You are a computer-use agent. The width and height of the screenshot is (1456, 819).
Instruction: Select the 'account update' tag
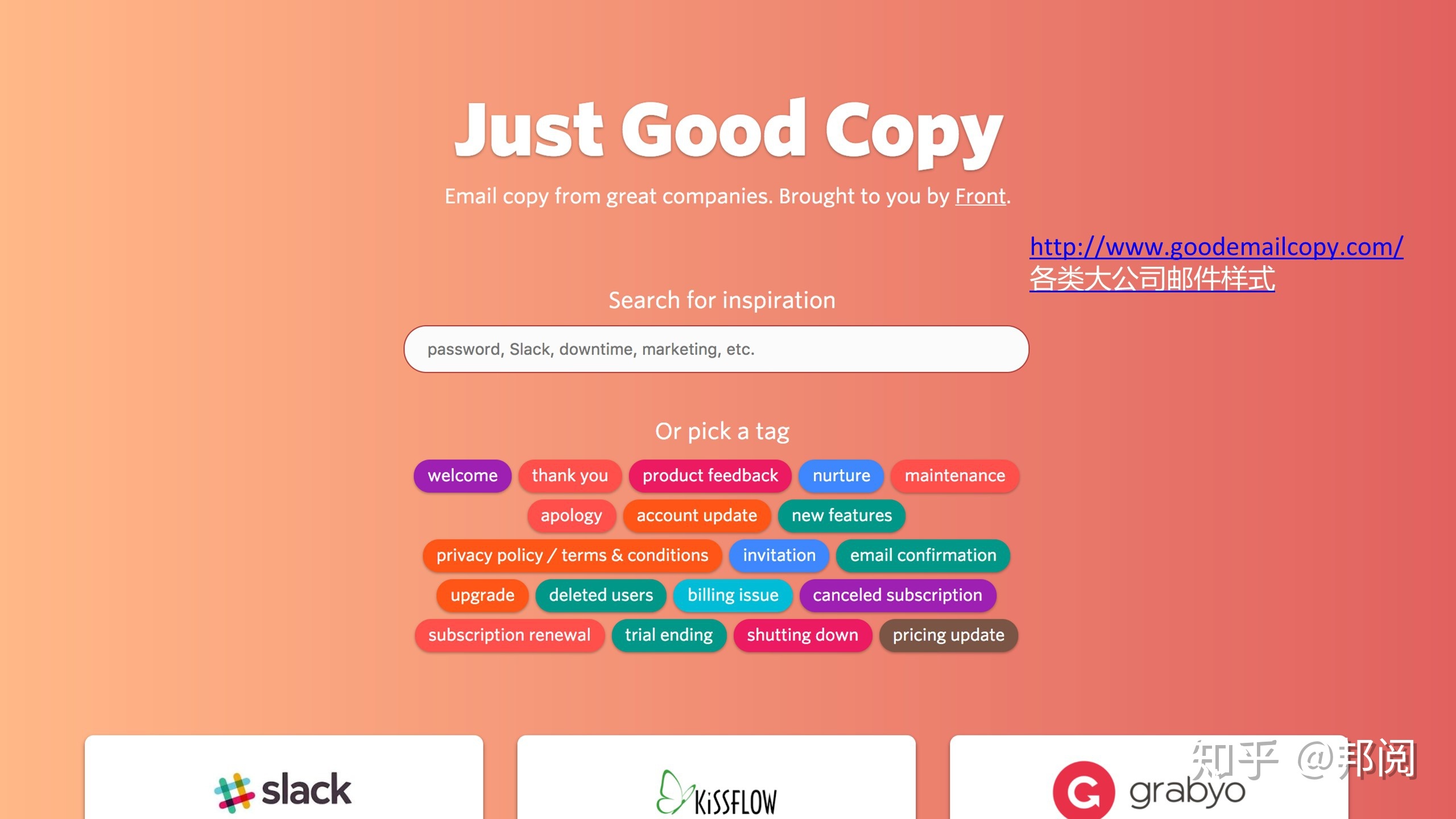(x=698, y=516)
